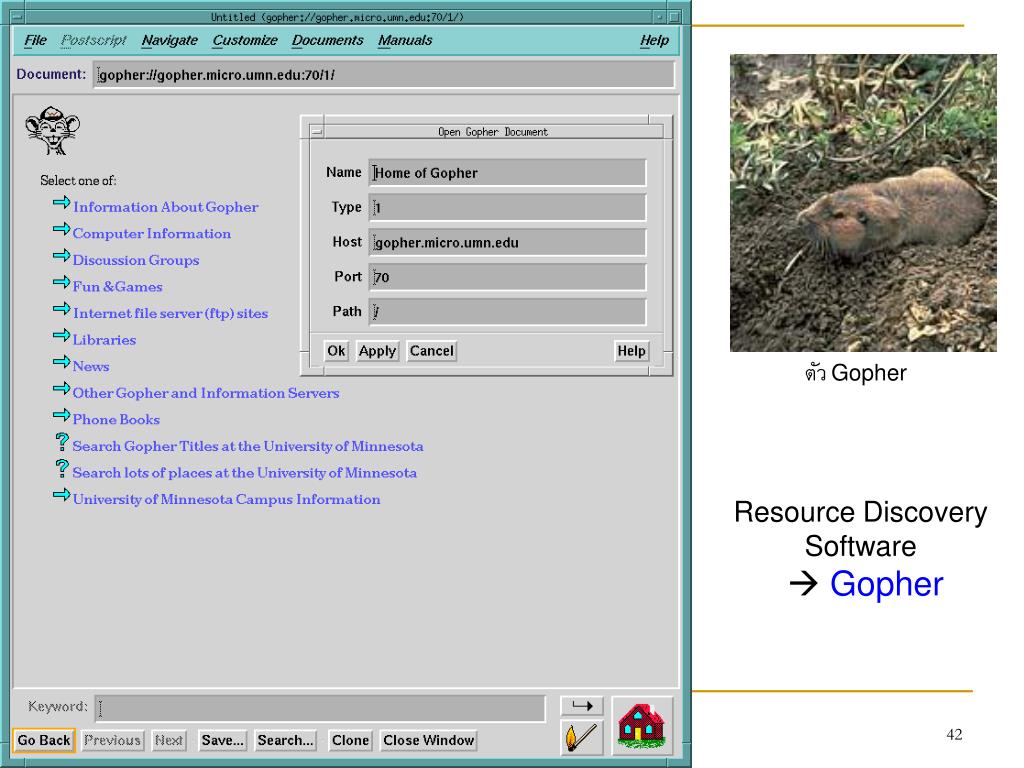Image resolution: width=1024 pixels, height=768 pixels.
Task: Open the Open Gopher Document dialog window menu
Action: (x=317, y=132)
